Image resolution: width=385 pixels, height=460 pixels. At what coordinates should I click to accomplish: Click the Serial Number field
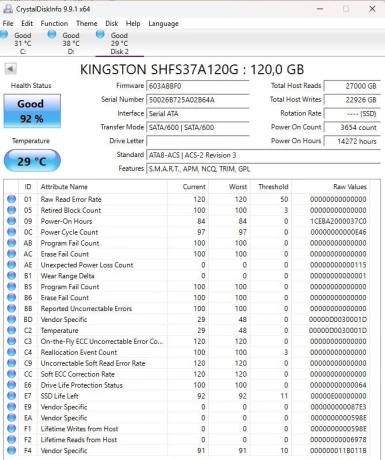198,100
